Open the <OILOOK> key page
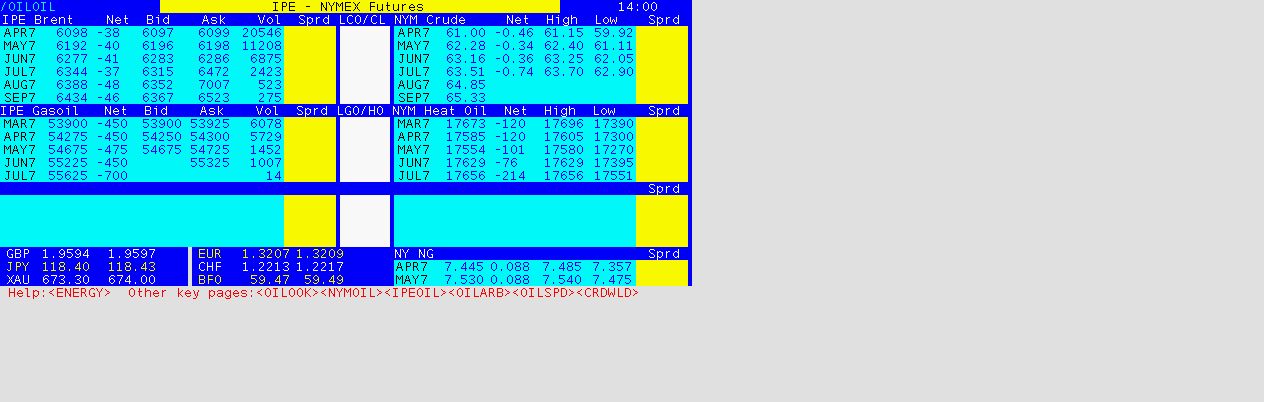The height and width of the screenshot is (402, 1264). tap(288, 293)
